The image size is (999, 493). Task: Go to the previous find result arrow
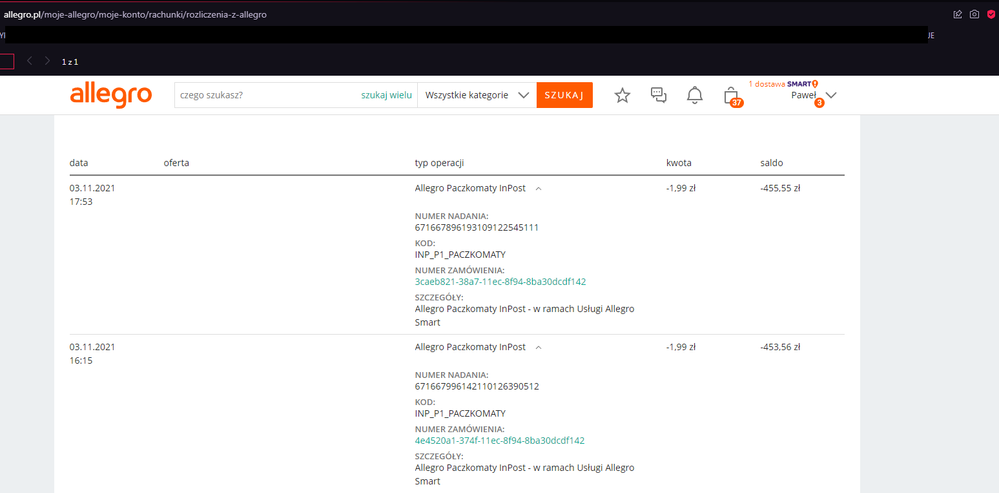coord(30,61)
